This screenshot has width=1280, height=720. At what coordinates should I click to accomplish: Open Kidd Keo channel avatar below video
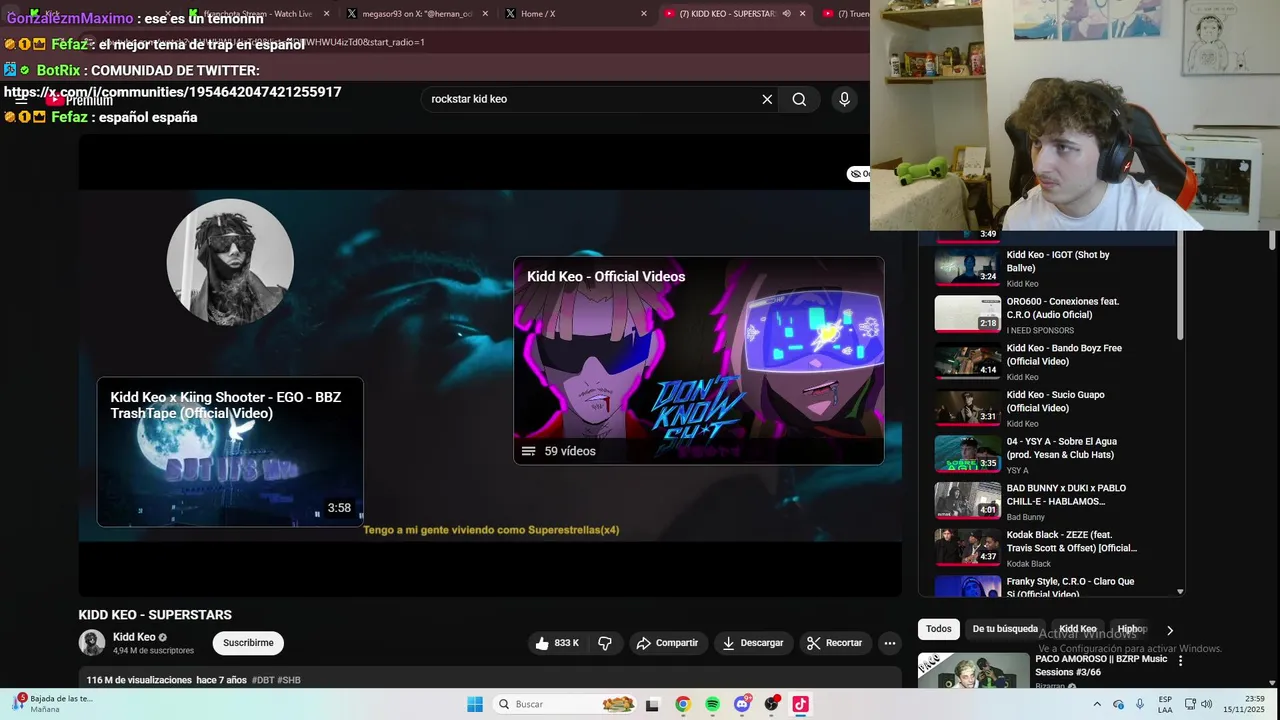coord(92,643)
